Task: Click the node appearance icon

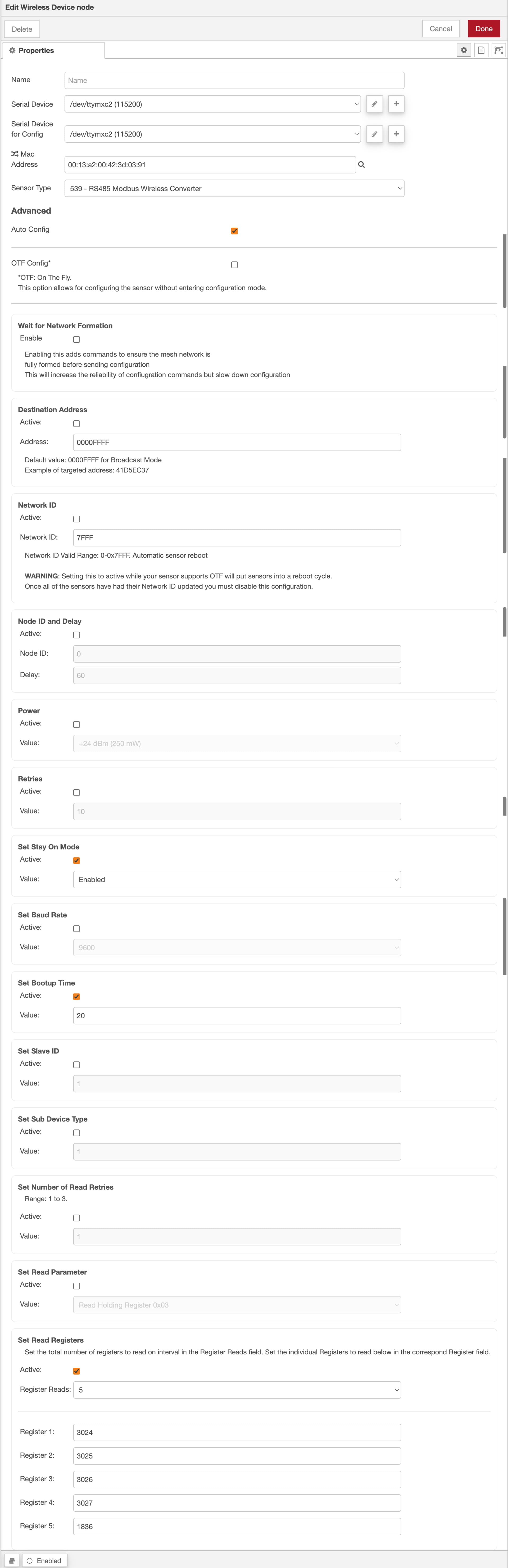Action: click(x=499, y=50)
